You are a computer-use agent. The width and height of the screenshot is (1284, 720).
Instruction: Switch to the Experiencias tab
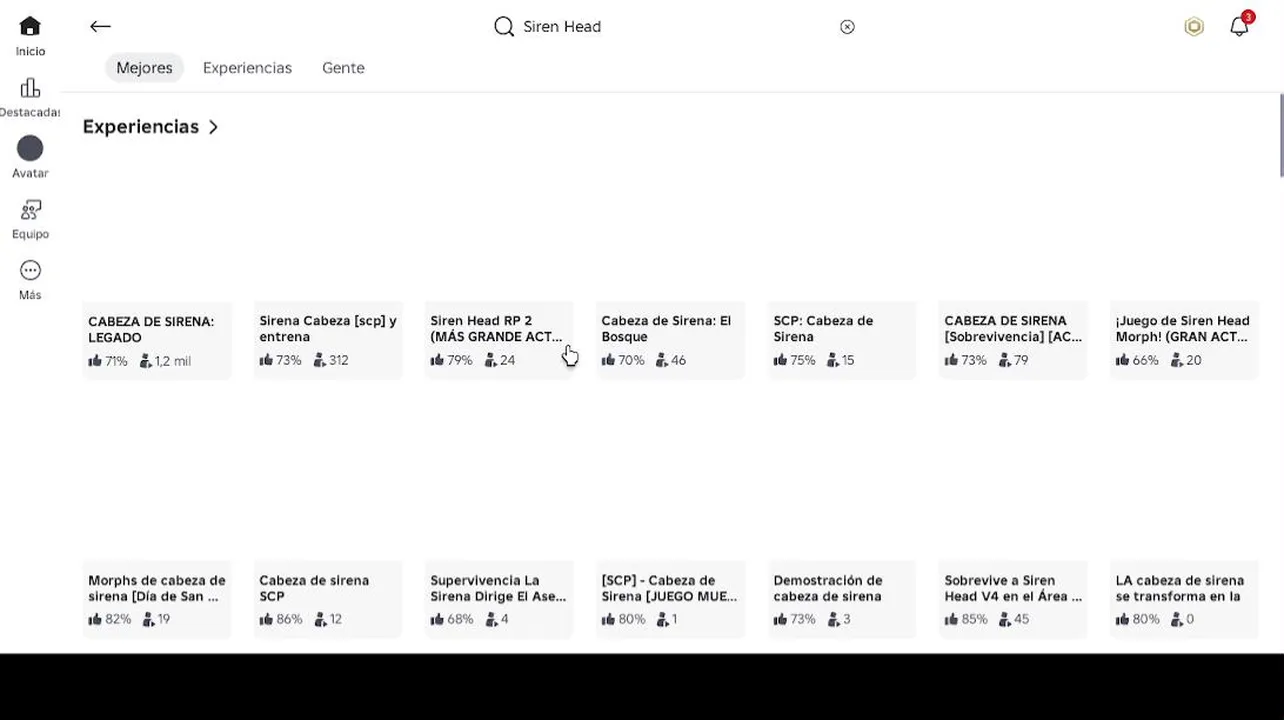(x=247, y=68)
